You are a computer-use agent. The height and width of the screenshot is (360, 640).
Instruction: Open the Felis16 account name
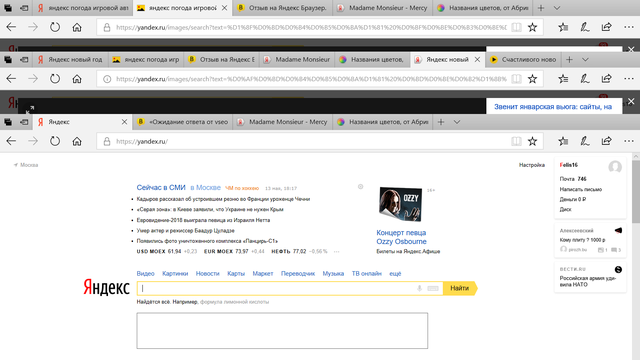(x=569, y=165)
